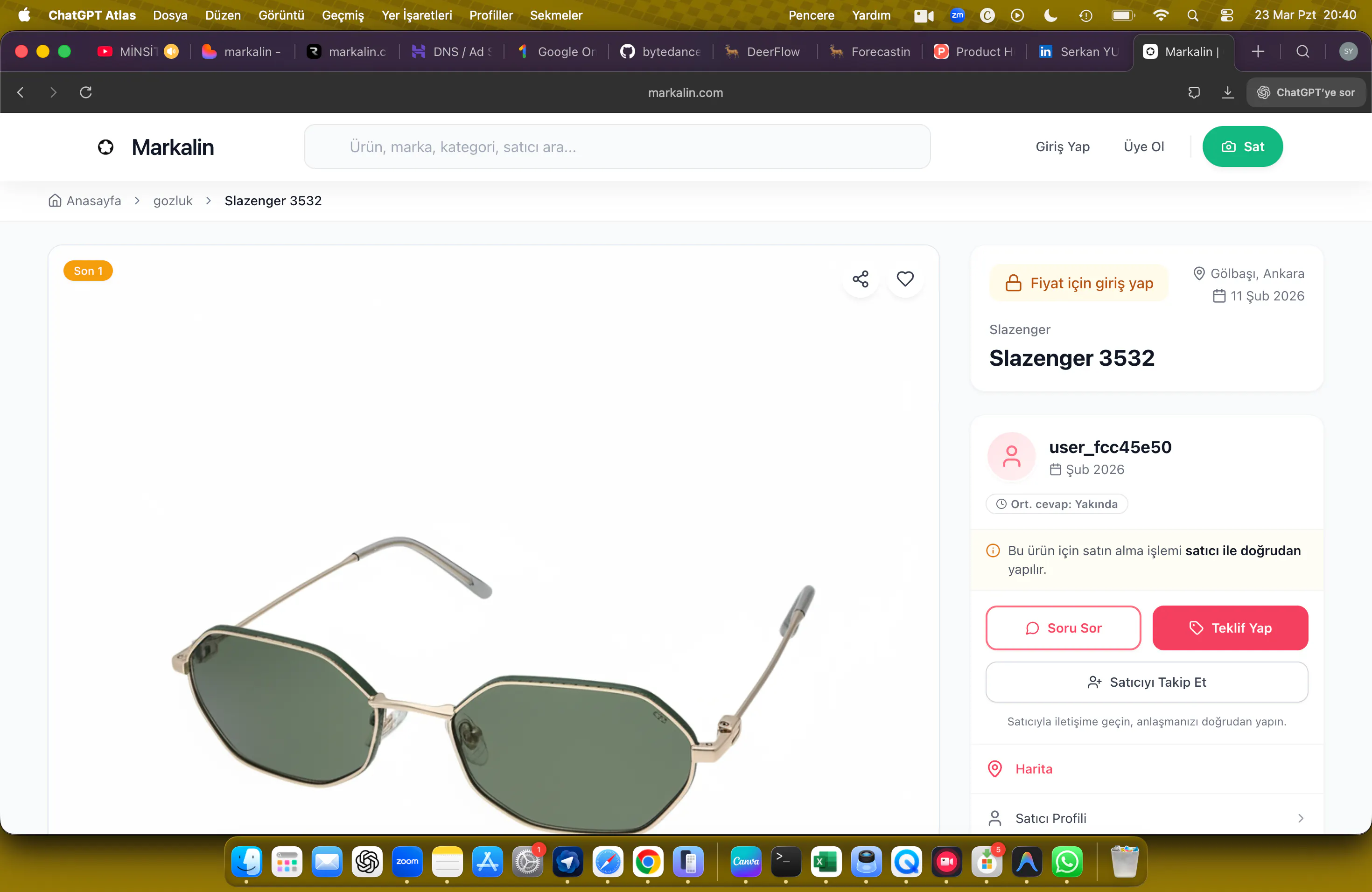Screen dimensions: 1372x892
Task: Click the Üye Ol link
Action: [x=1144, y=147]
